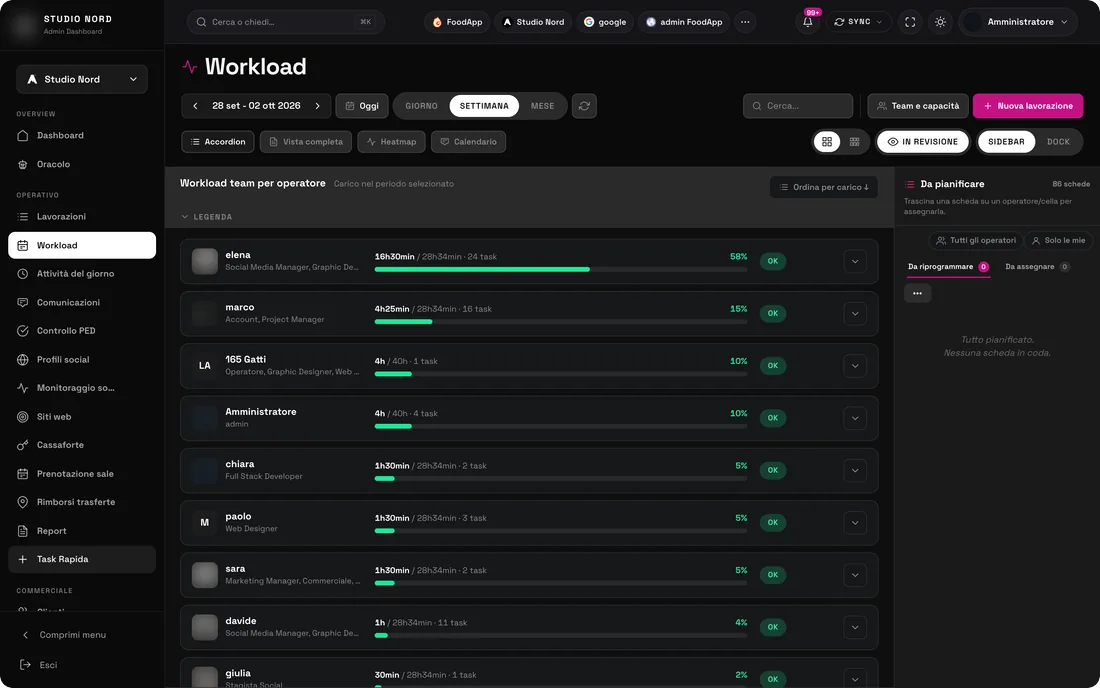Open the Amministratore account menu
The image size is (1100, 688).
click(x=1018, y=22)
